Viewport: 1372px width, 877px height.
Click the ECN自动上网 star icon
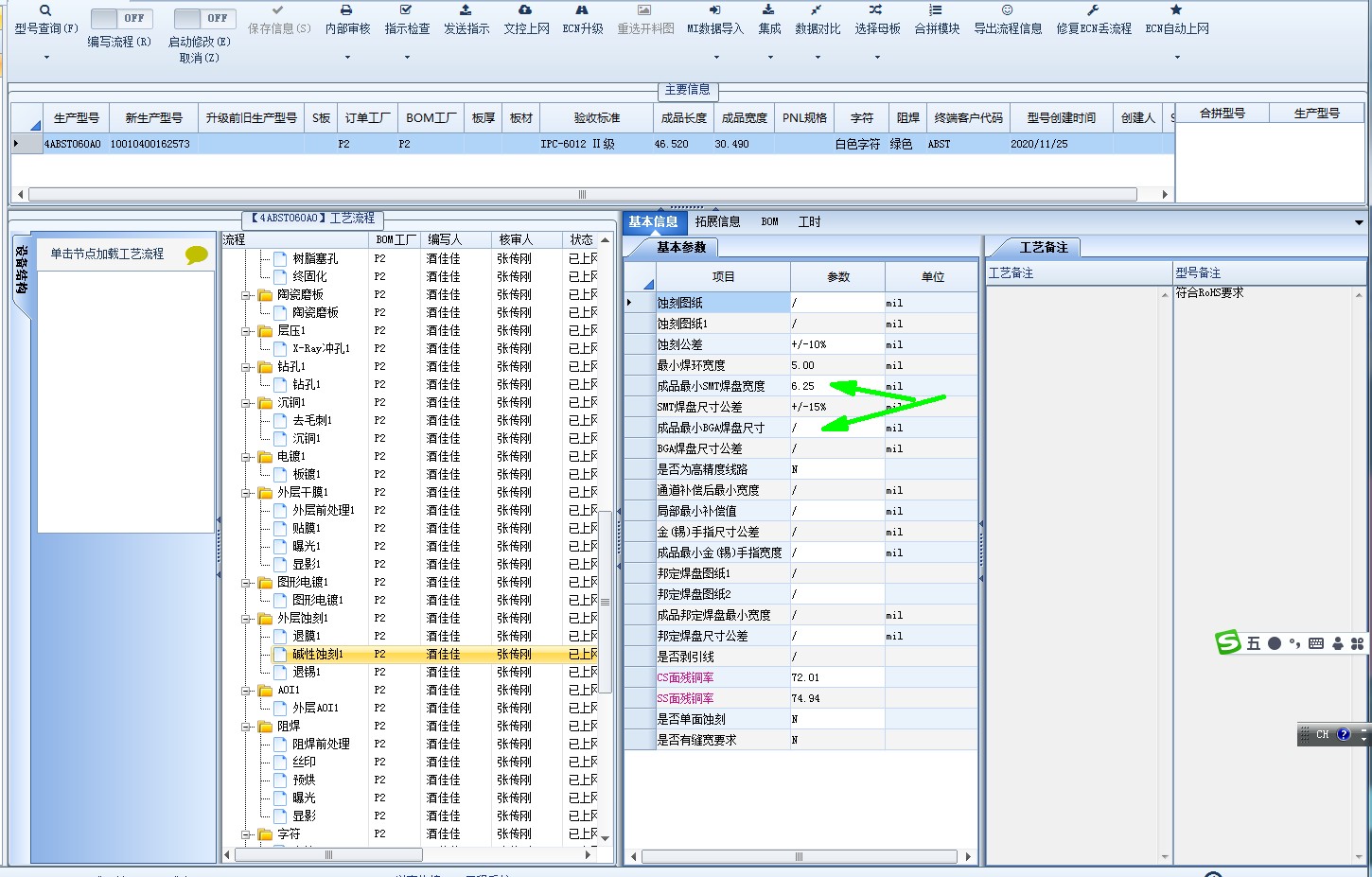pos(1177,10)
